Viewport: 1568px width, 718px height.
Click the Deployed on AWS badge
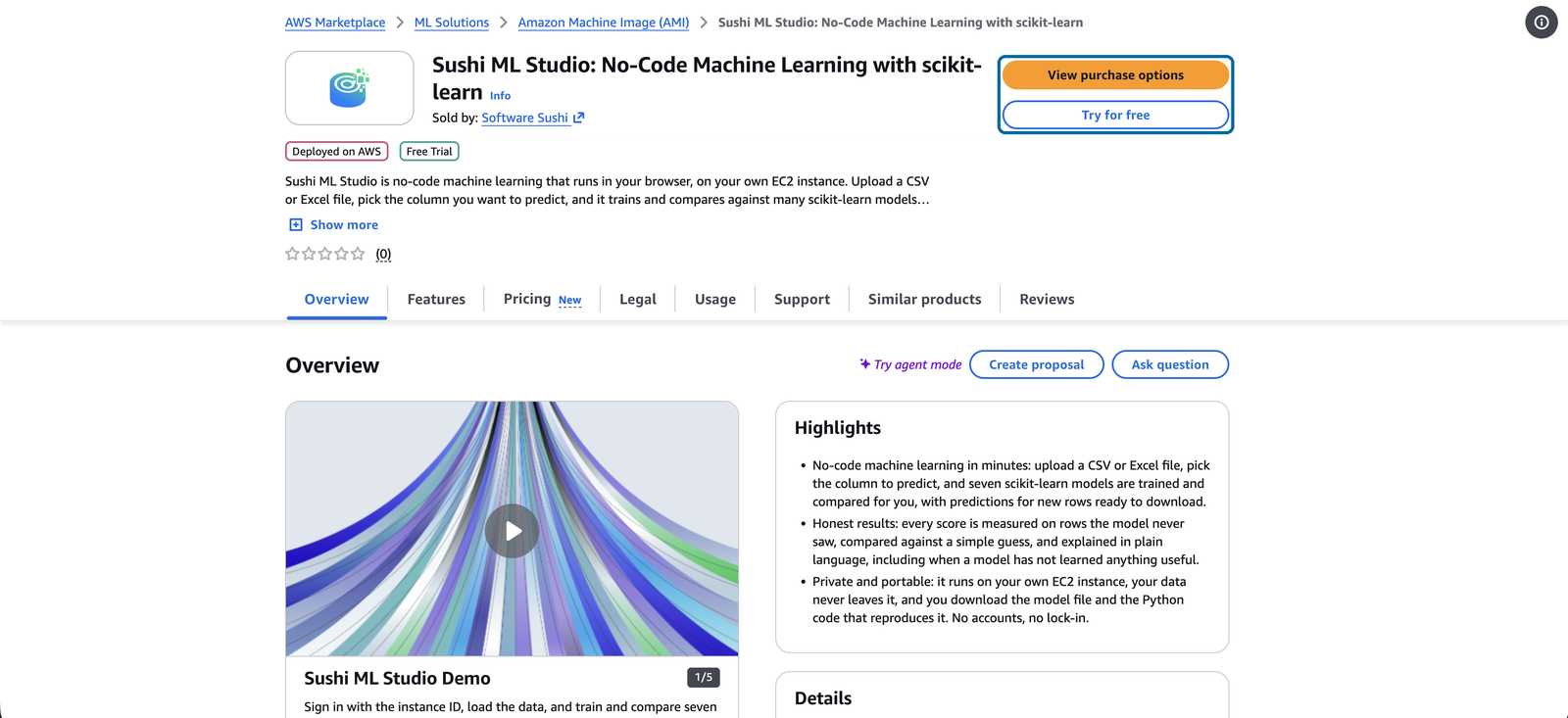tap(336, 151)
